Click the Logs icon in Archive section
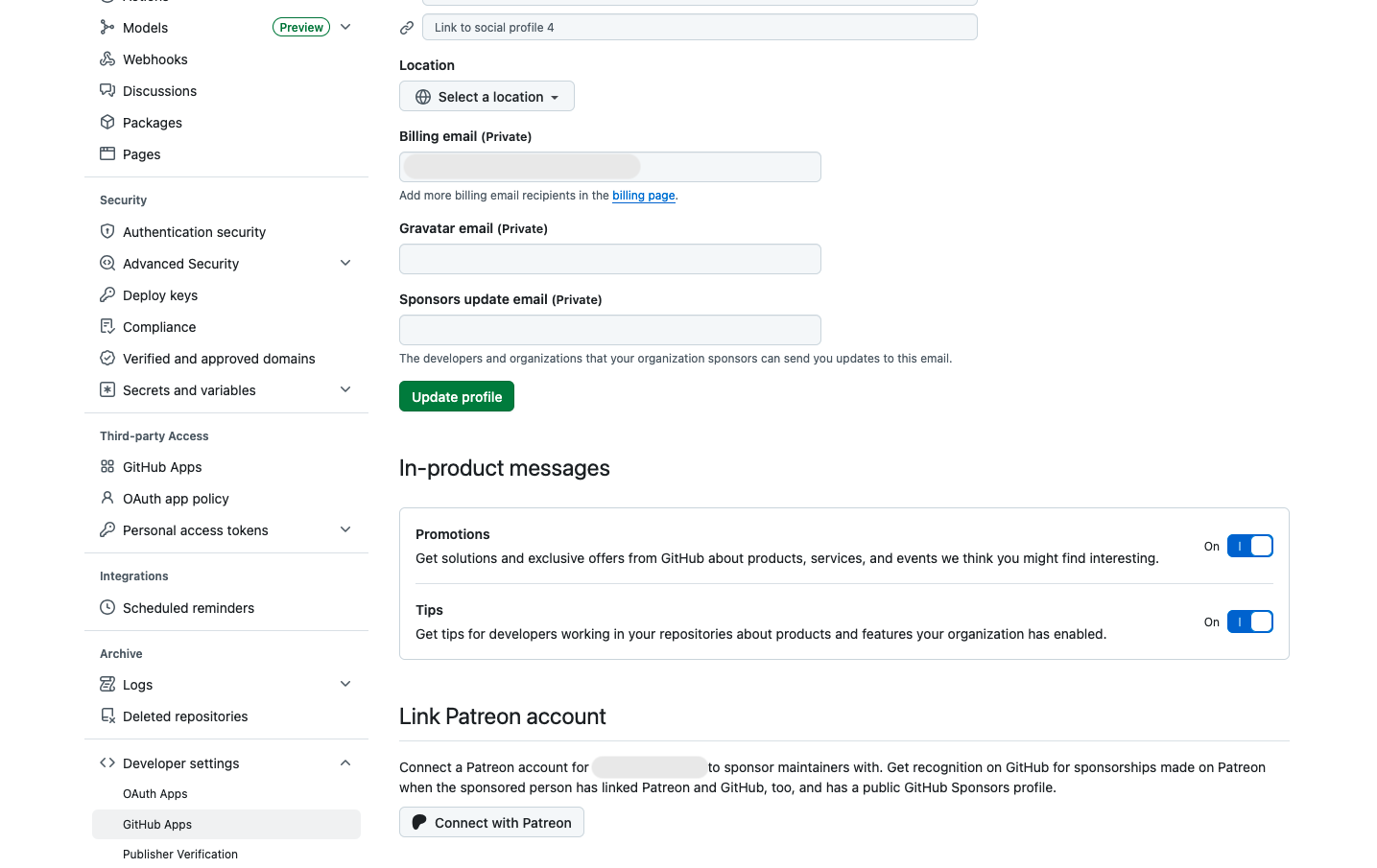This screenshot has height=868, width=1377. coord(107,684)
